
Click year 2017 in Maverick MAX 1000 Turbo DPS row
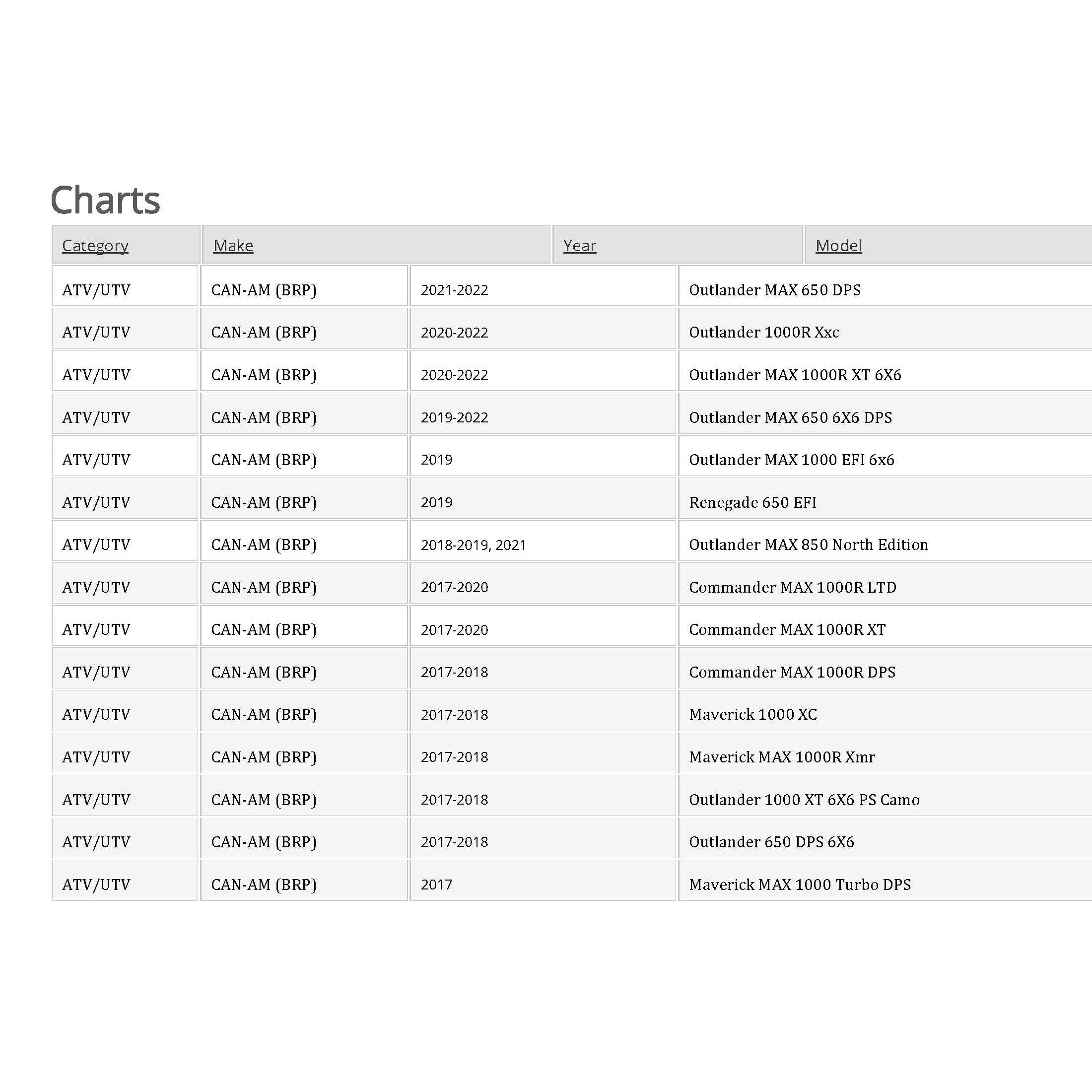(x=543, y=881)
